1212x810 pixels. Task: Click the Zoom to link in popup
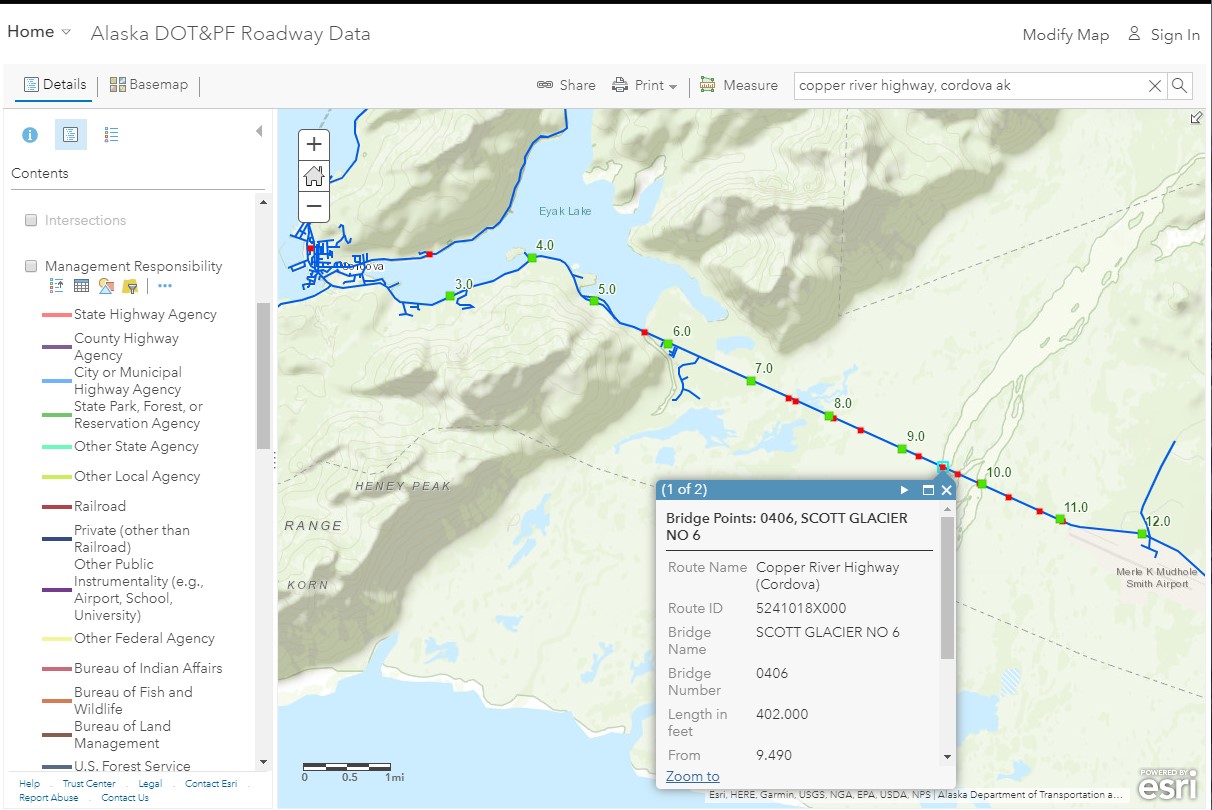[x=692, y=776]
